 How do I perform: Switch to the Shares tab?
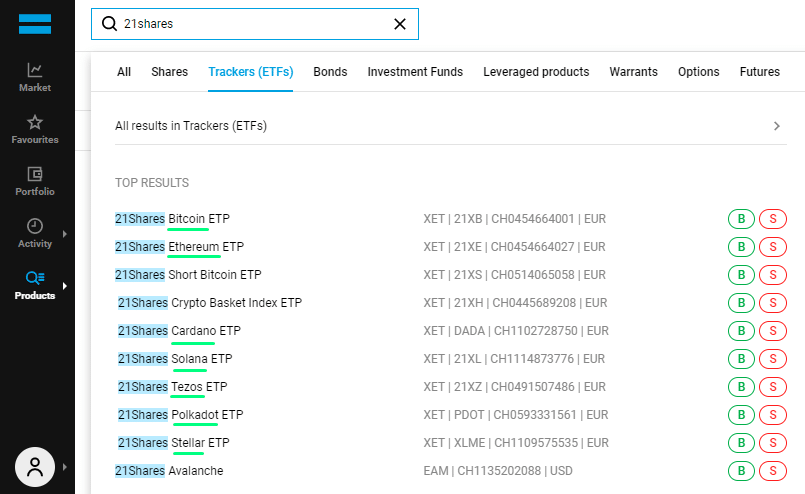(169, 72)
